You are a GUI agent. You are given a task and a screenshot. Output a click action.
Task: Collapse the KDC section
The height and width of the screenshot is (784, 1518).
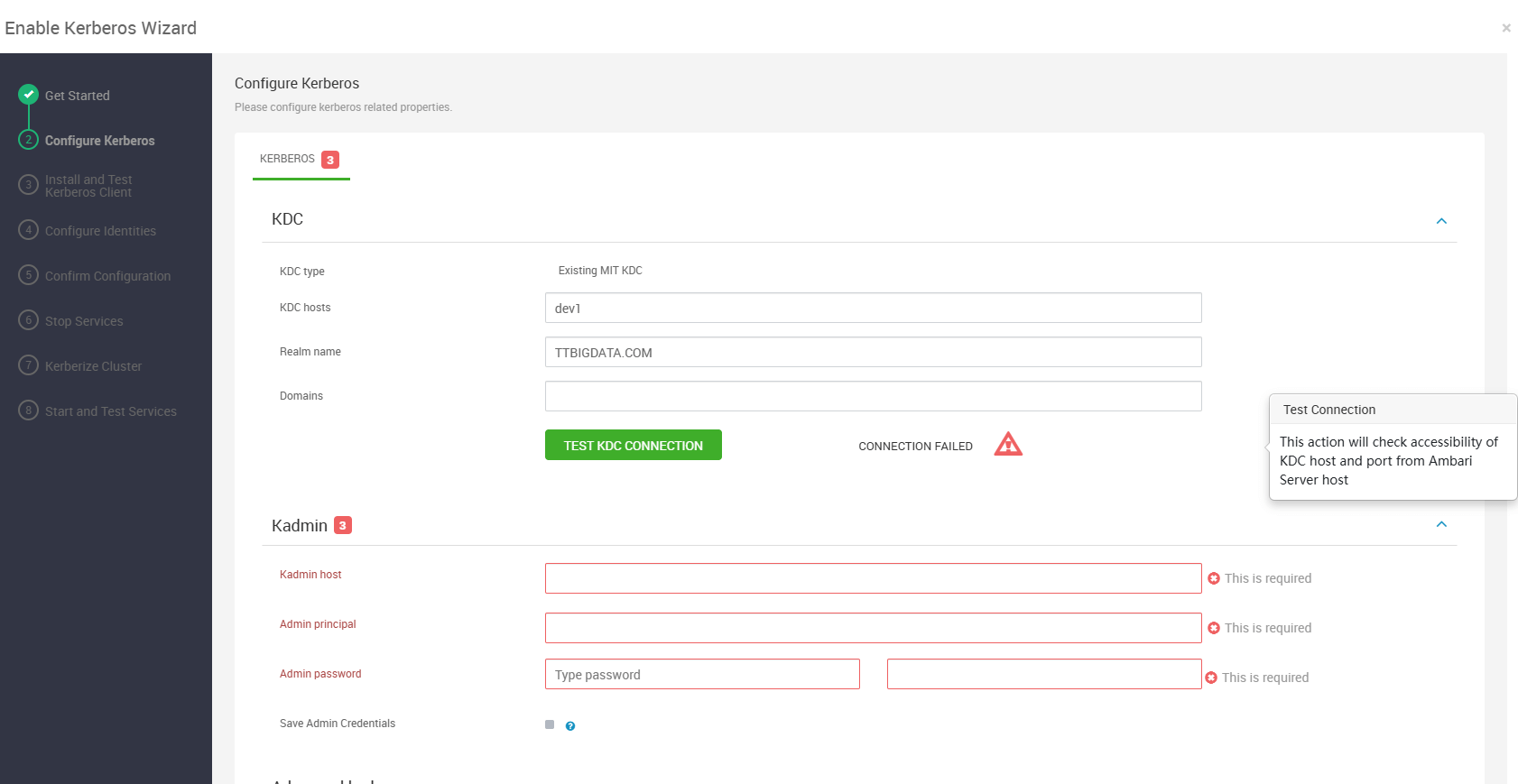1441,221
